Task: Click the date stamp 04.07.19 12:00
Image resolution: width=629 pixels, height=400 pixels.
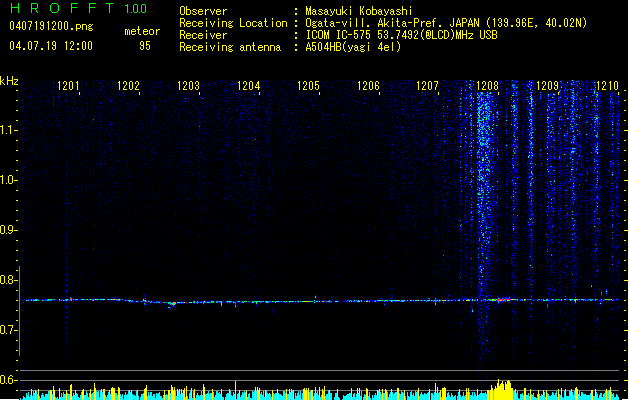Action: tap(51, 46)
